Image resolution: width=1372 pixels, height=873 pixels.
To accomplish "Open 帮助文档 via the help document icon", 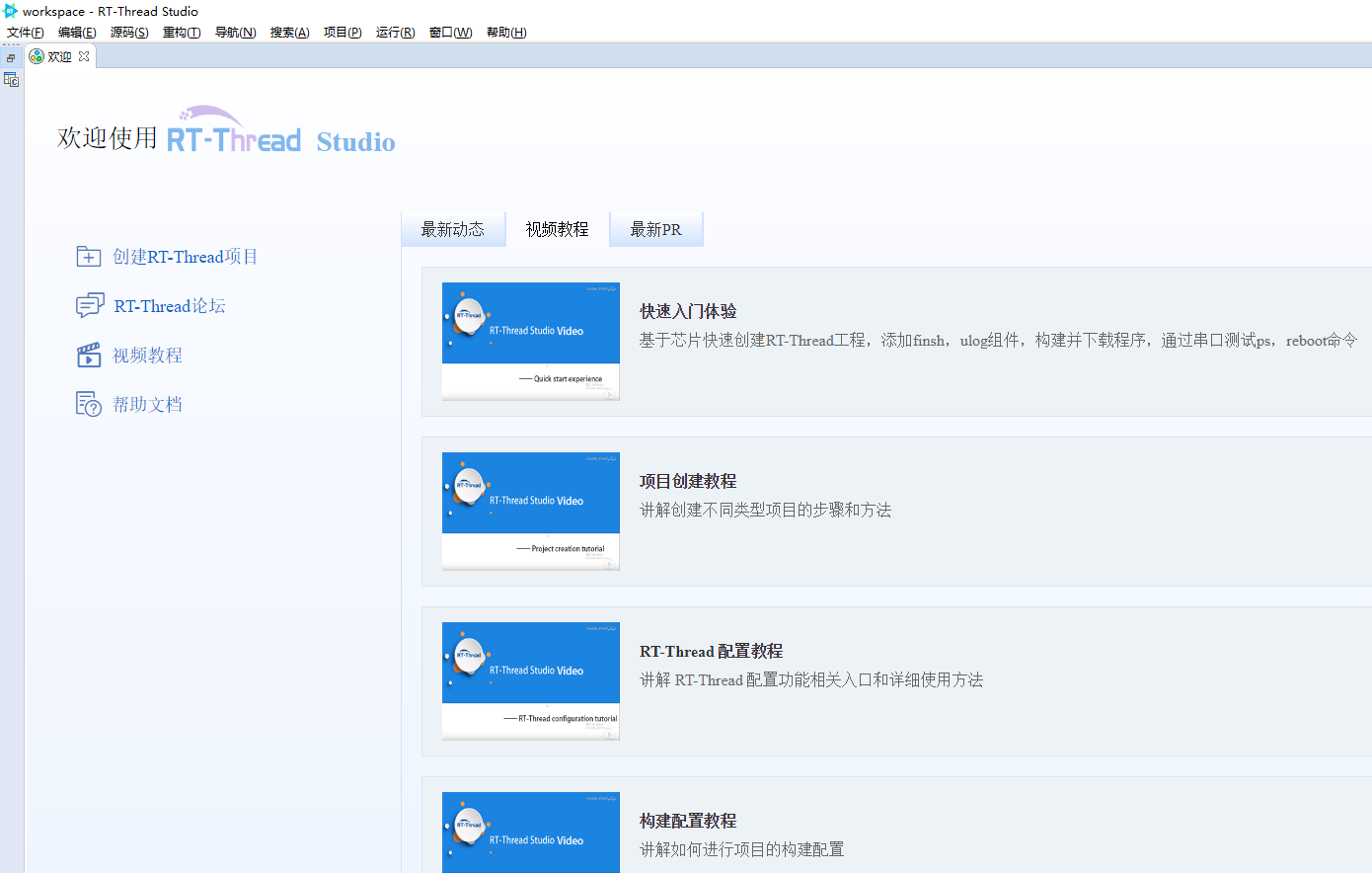I will (88, 403).
